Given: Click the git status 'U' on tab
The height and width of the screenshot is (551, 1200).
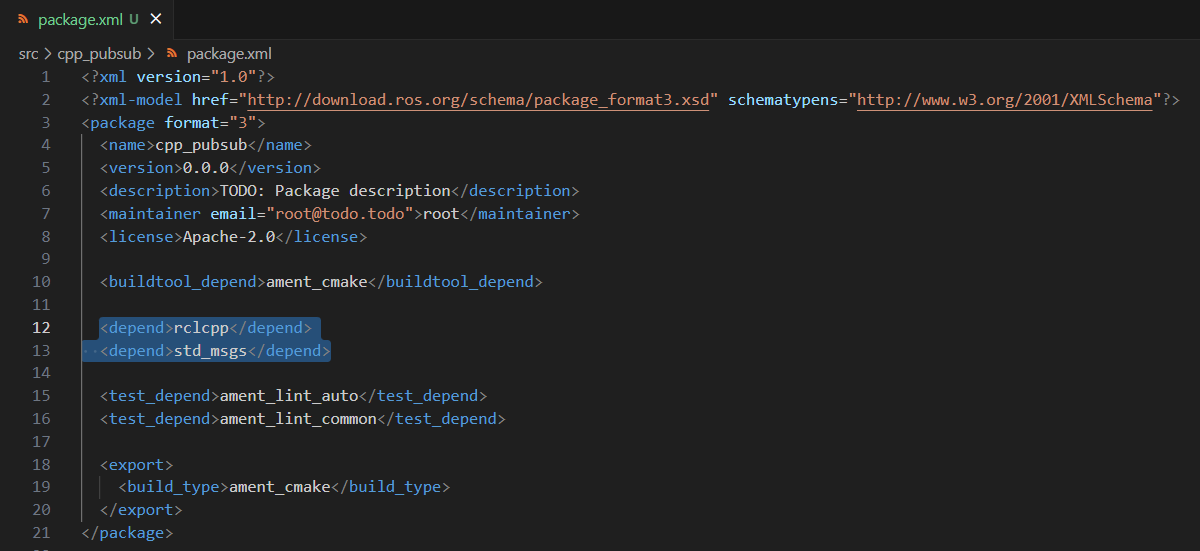Looking at the screenshot, I should [x=134, y=19].
